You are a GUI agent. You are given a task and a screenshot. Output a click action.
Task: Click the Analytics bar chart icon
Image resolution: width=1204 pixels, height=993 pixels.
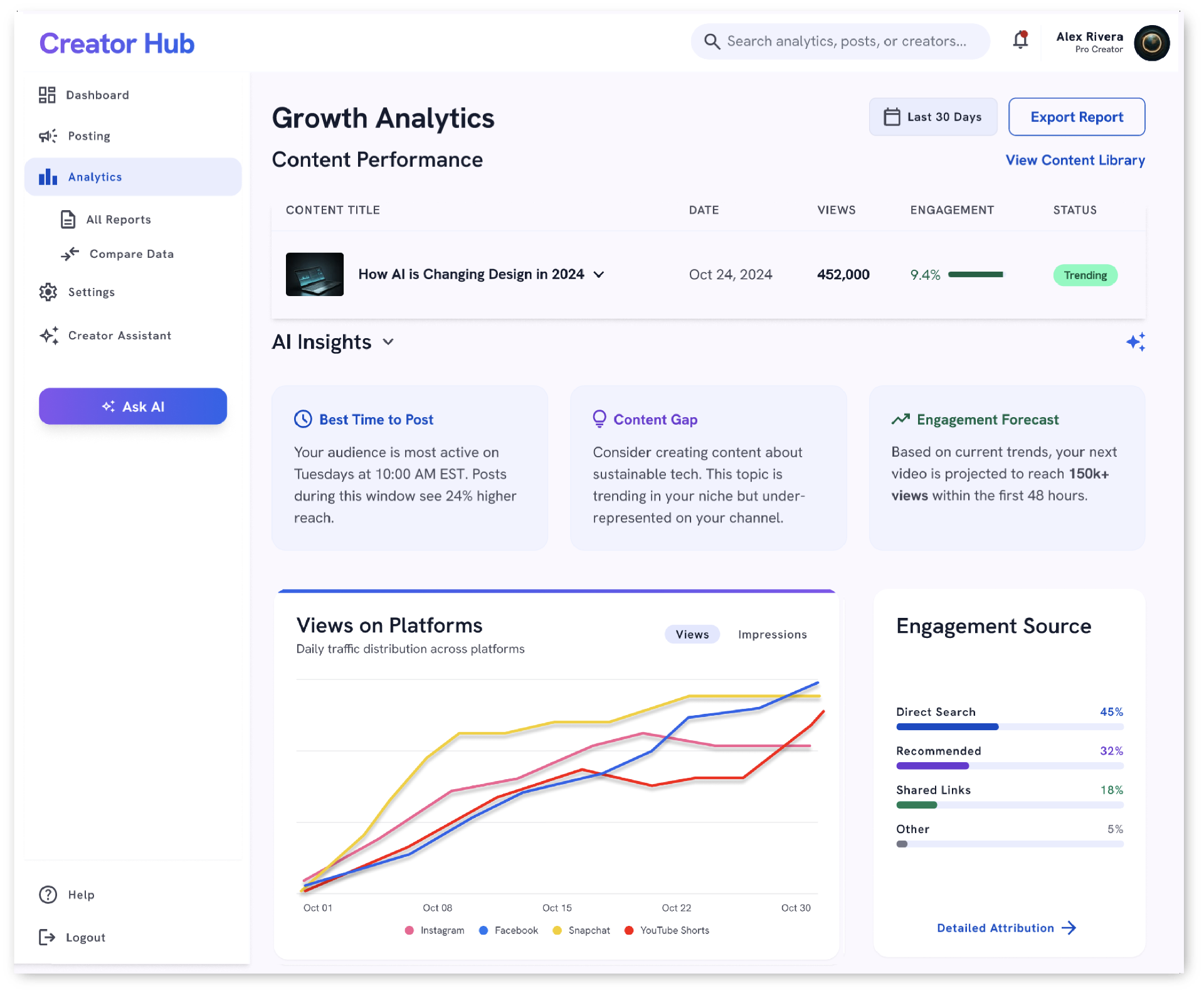tap(48, 177)
